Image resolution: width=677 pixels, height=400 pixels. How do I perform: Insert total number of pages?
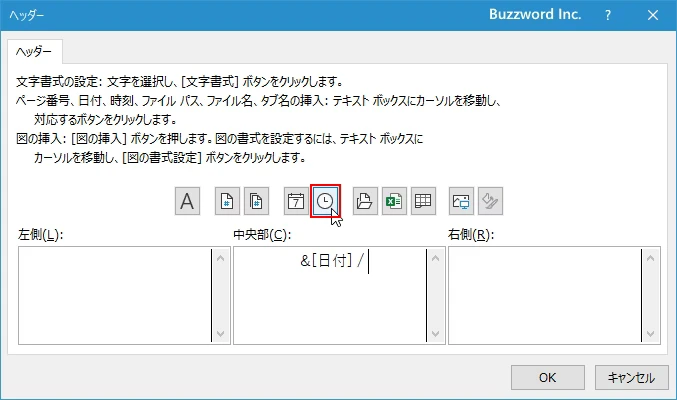pos(256,201)
